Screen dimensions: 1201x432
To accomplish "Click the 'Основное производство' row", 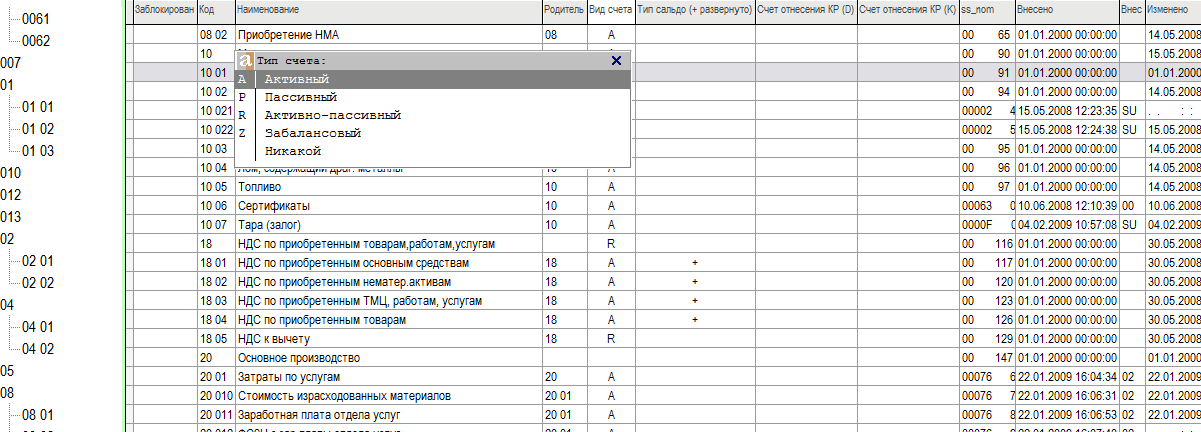I will tap(388, 358).
